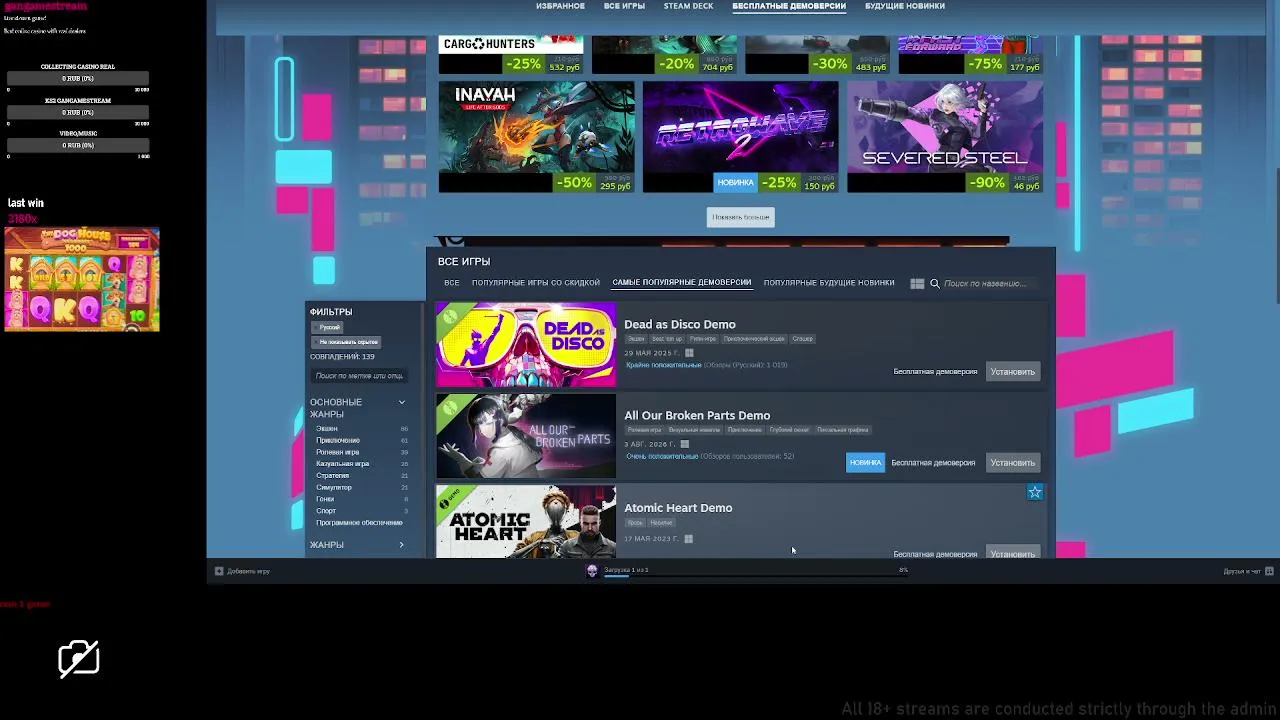The width and height of the screenshot is (1280, 720).
Task: Install Dead as Disco Demo
Action: click(1012, 372)
